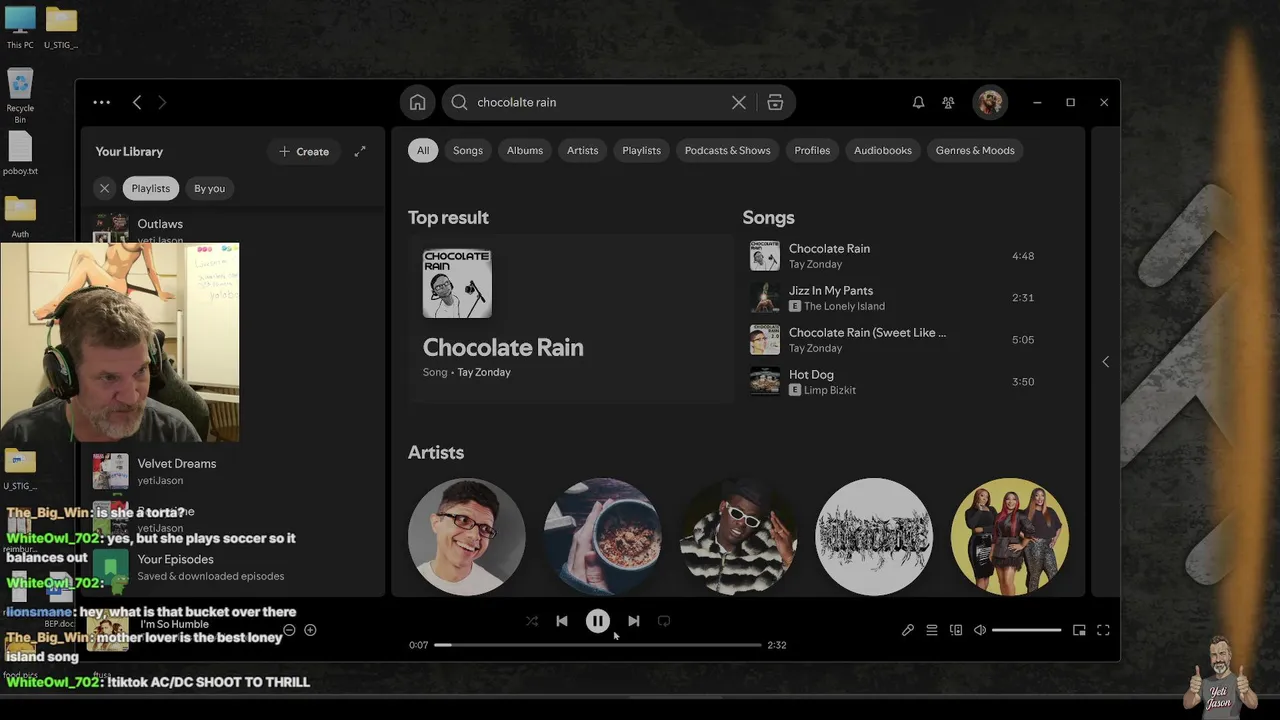
Task: Open the profile avatar menu
Action: [990, 102]
